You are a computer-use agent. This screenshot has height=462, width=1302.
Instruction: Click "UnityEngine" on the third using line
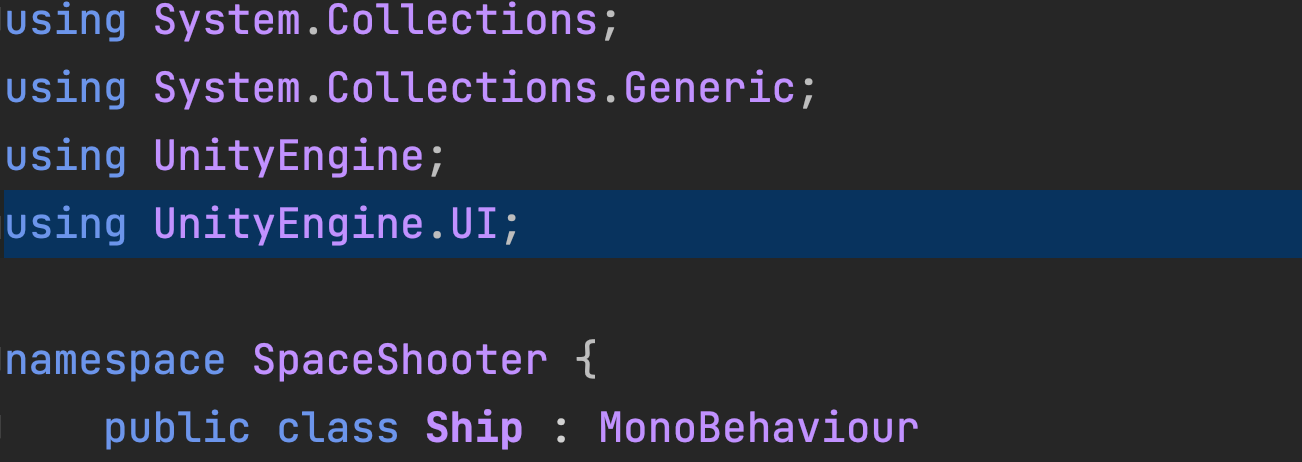pos(289,157)
